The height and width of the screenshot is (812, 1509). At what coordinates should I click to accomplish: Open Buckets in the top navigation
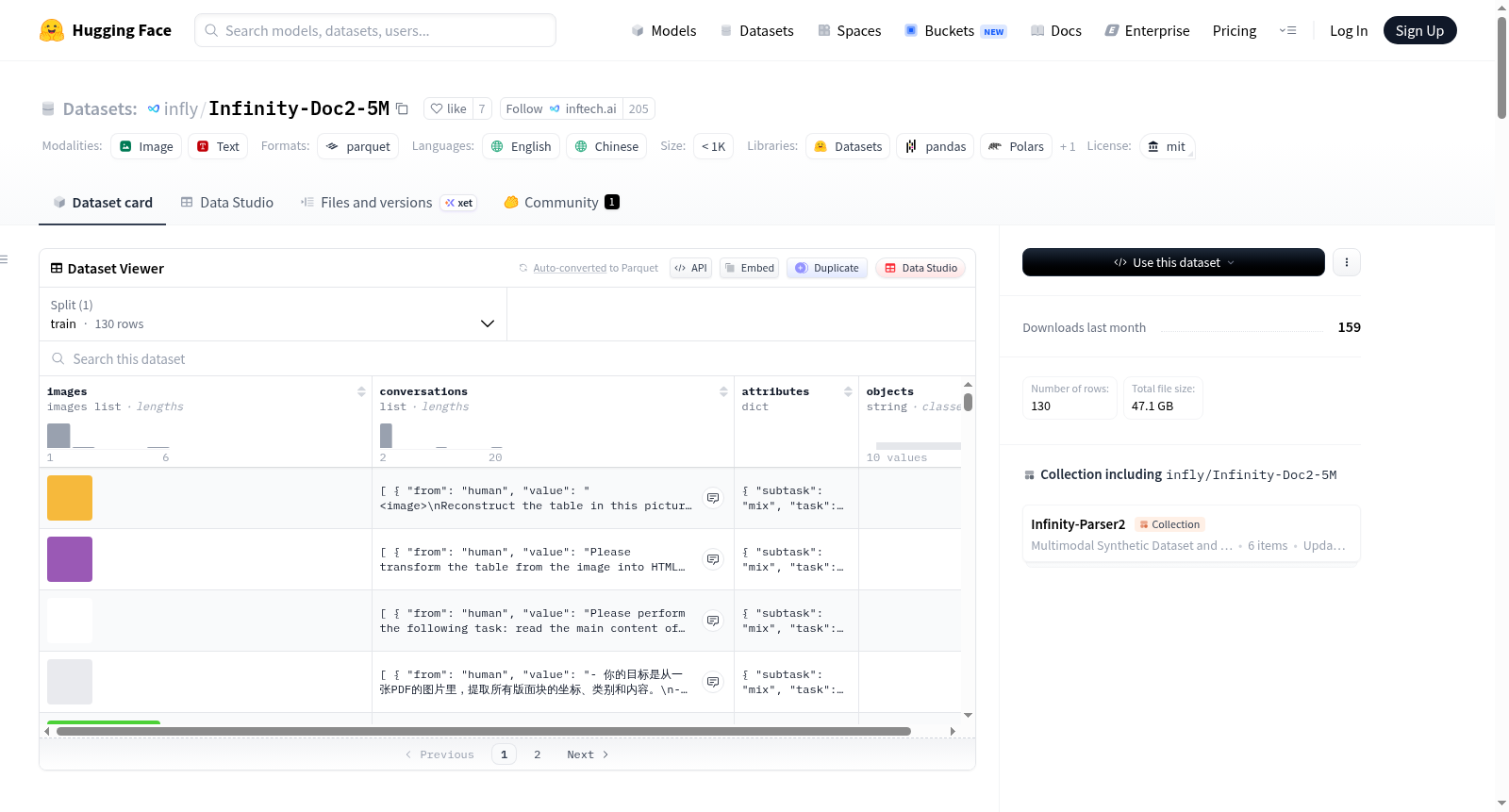(955, 30)
